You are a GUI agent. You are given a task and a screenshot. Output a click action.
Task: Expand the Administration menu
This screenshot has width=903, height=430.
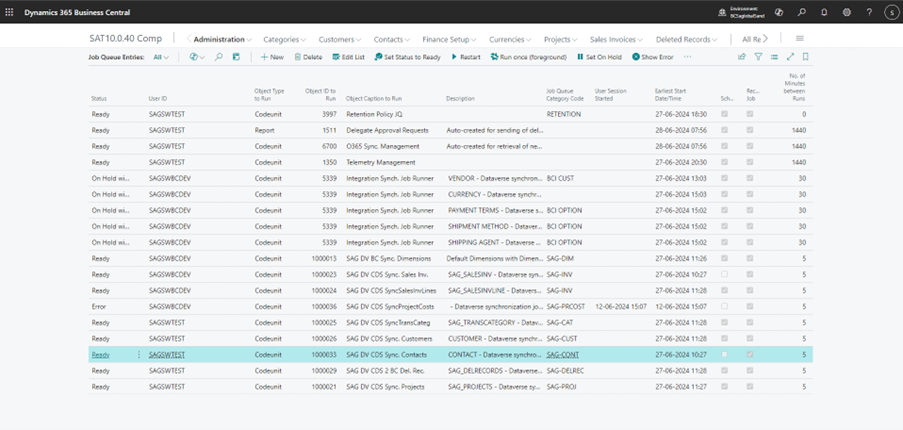(222, 40)
